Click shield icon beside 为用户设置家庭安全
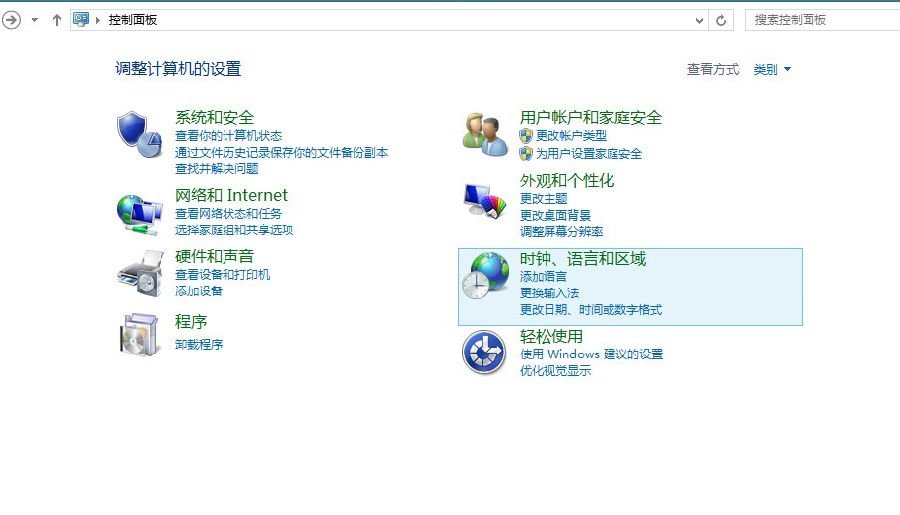 coord(526,153)
